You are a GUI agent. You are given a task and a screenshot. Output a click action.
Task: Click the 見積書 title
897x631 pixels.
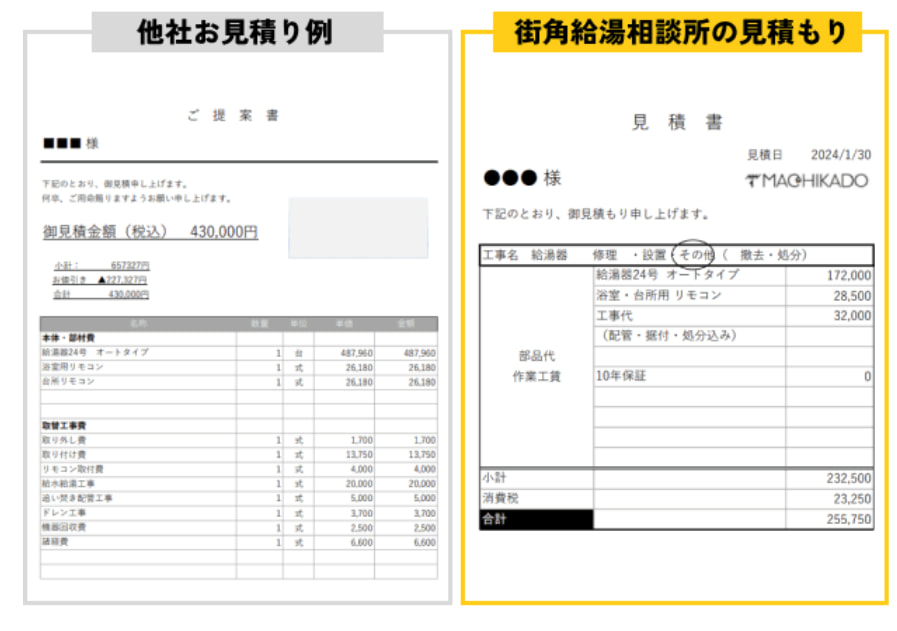coord(677,123)
